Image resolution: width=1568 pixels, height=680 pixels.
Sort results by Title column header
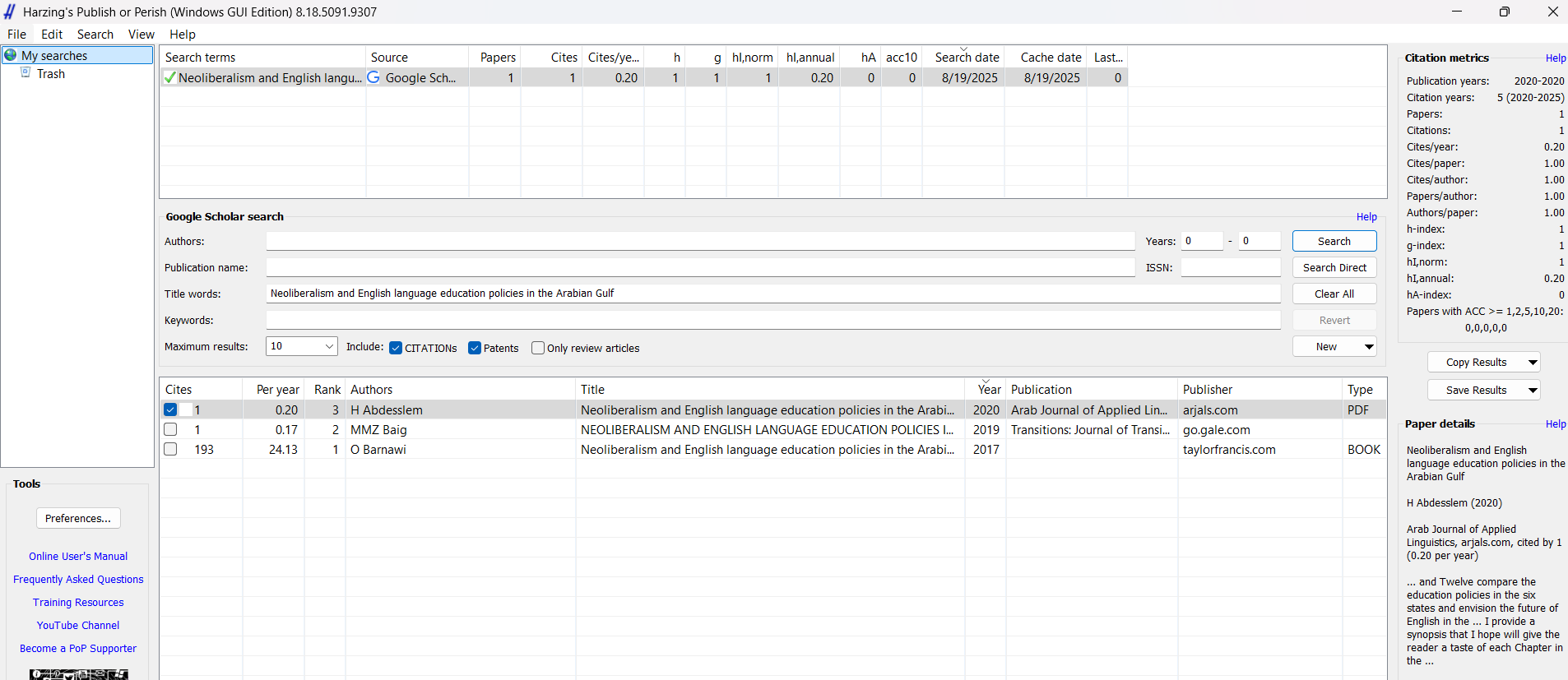769,390
